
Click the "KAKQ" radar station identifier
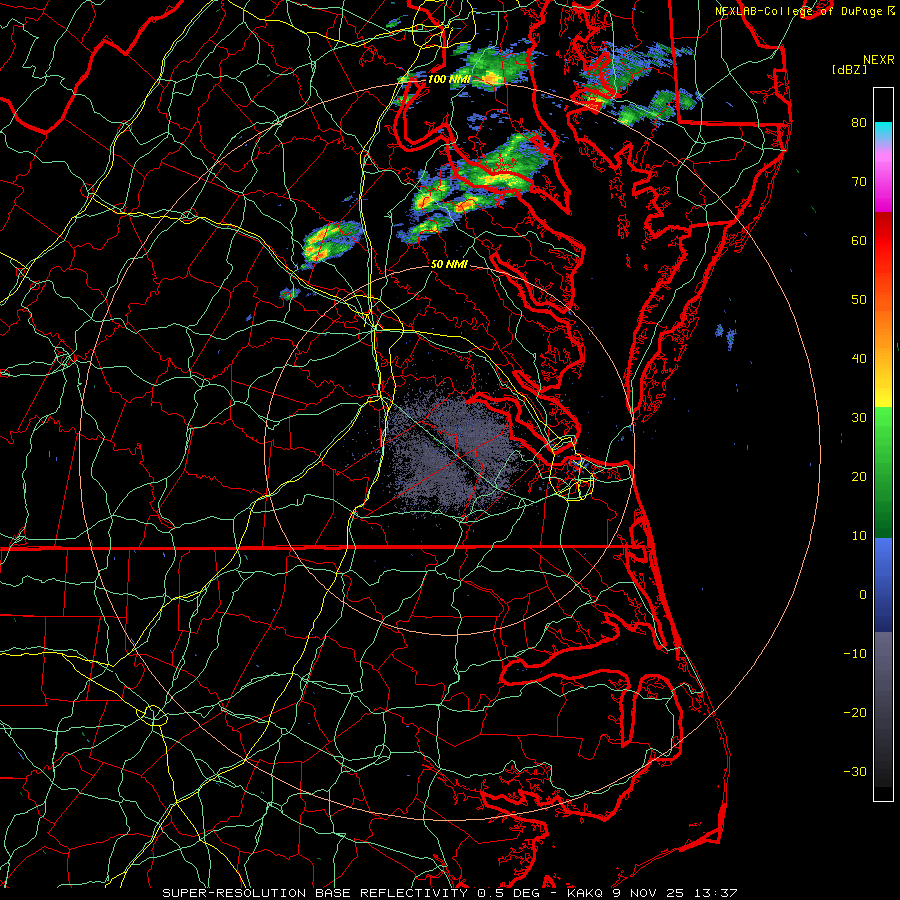coord(583,893)
